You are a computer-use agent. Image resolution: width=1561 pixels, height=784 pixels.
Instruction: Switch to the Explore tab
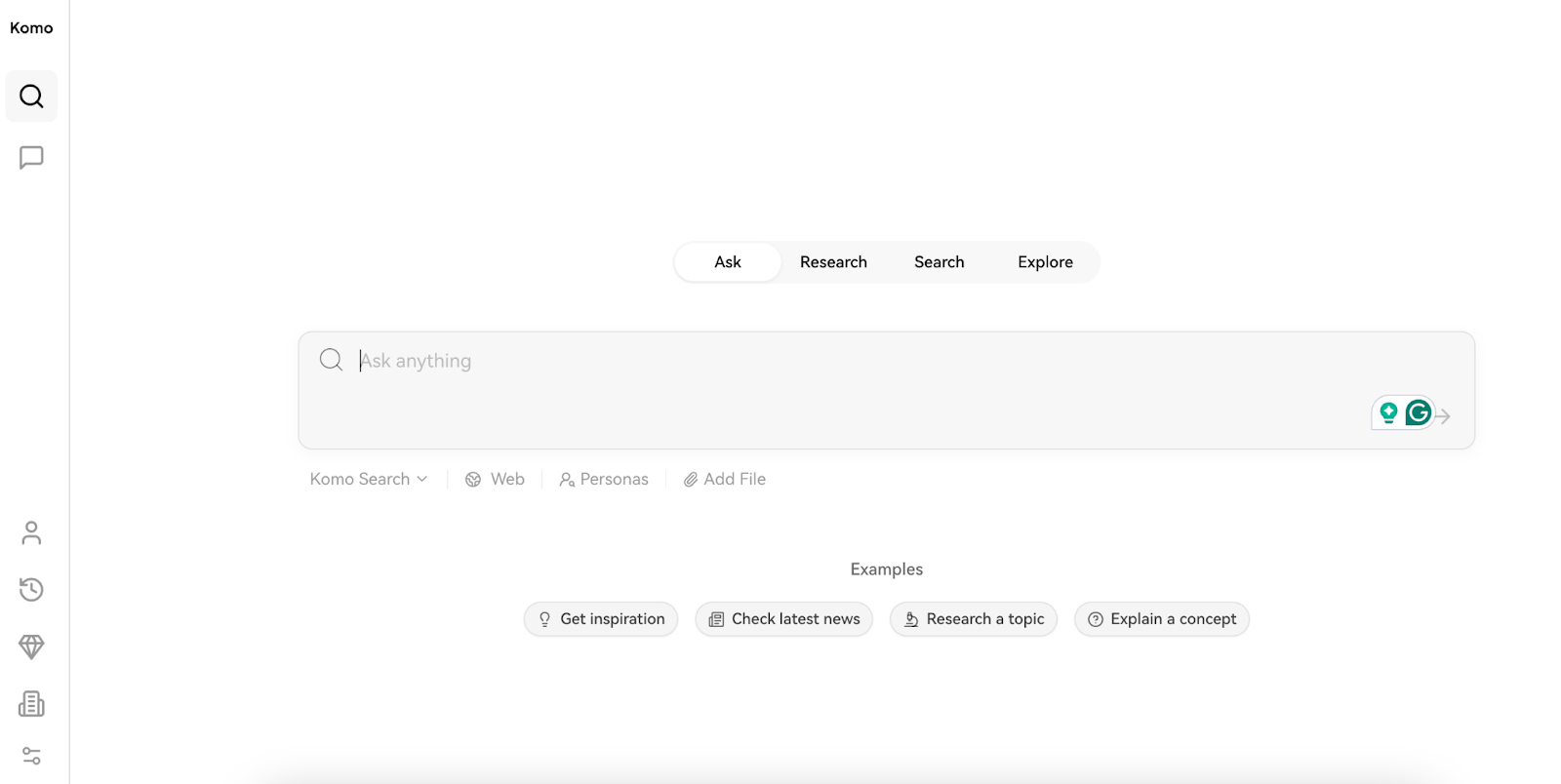point(1045,262)
